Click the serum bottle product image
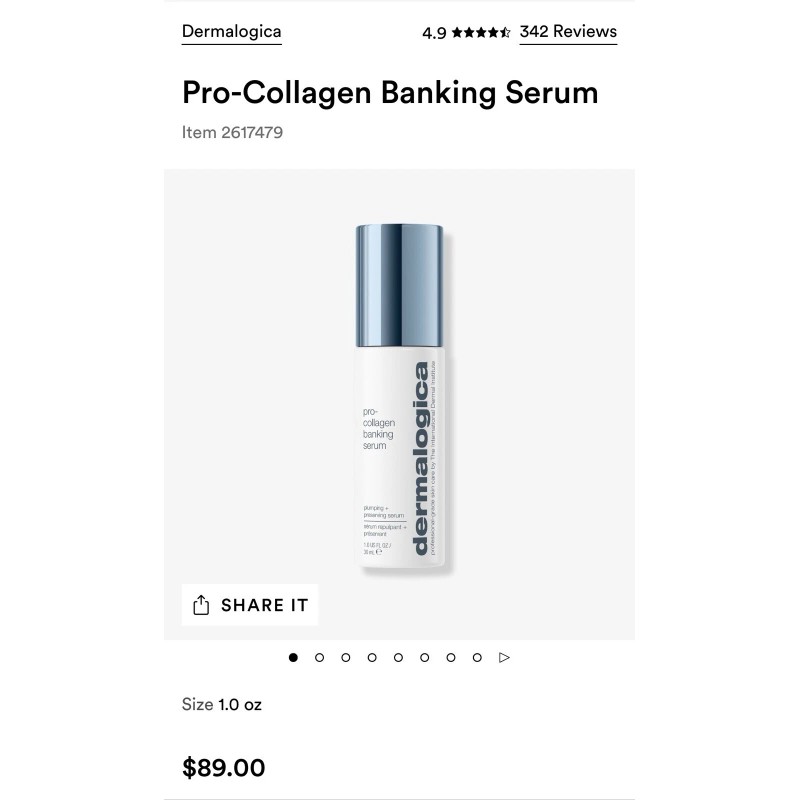Screen dimensions: 800x800 (x=400, y=396)
